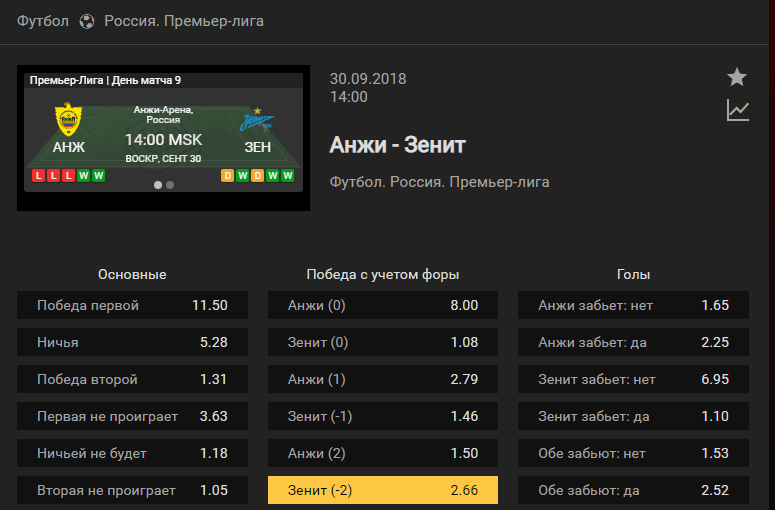Choose handicap Анжи (2) at 1.50

tap(383, 453)
